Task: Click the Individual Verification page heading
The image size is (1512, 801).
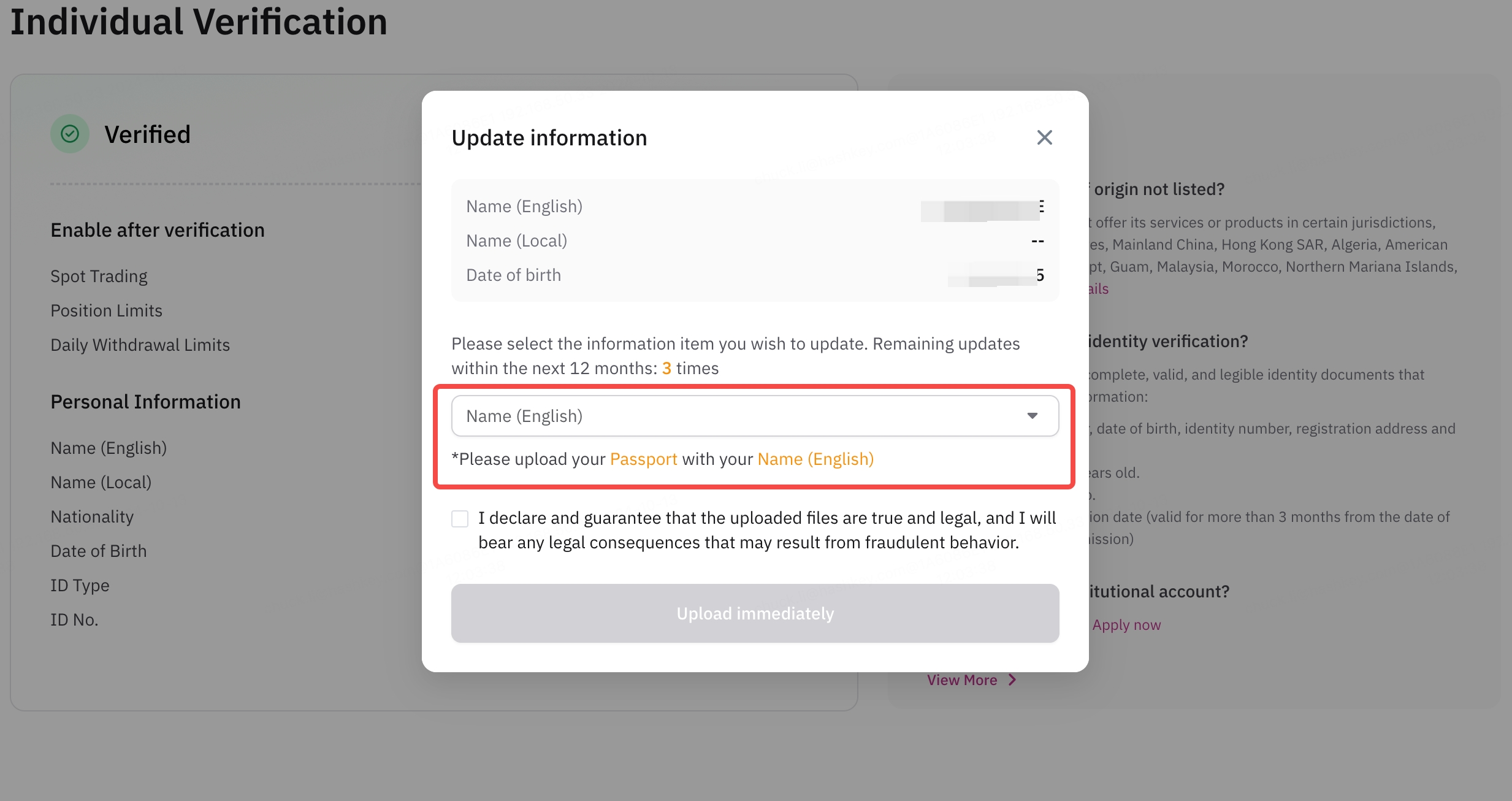Action: (199, 22)
